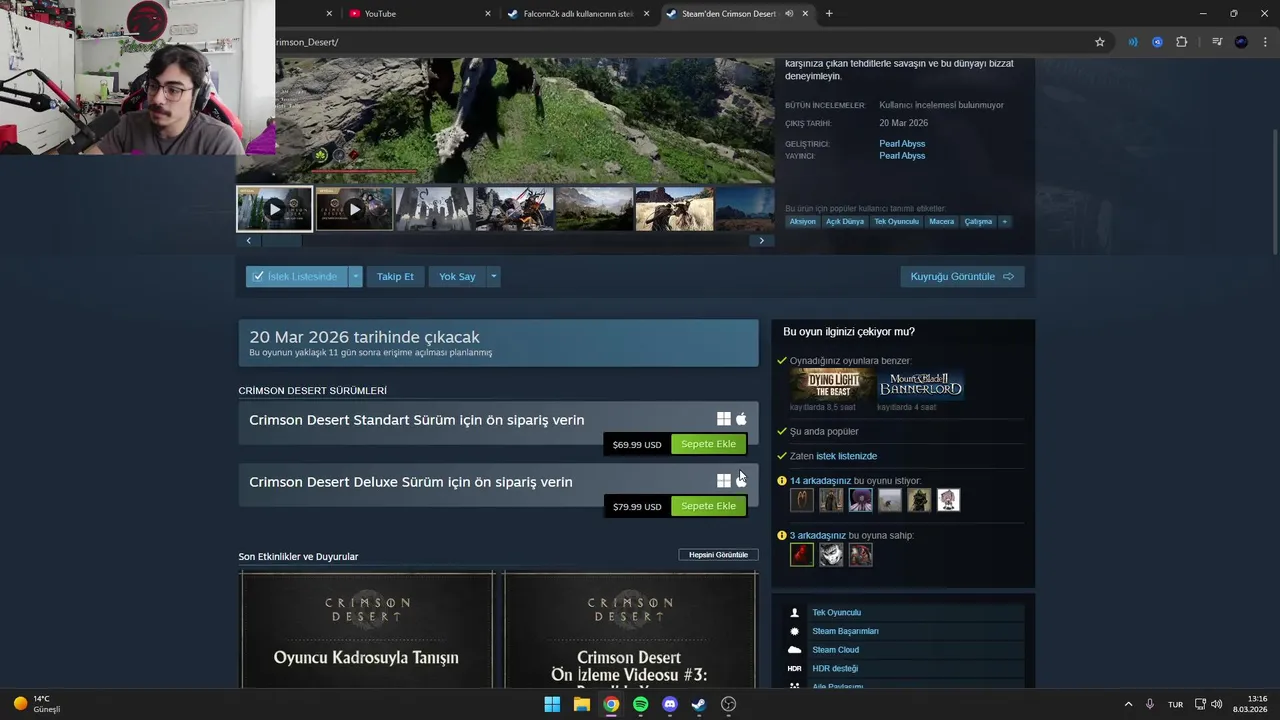Open first friend avatar who wants game

(x=802, y=500)
